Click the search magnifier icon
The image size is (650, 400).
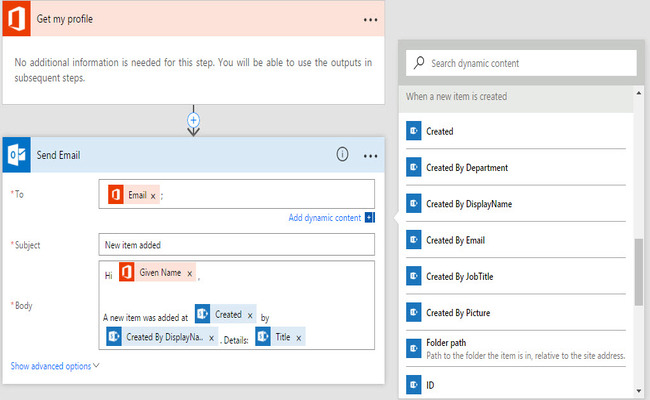[x=418, y=63]
